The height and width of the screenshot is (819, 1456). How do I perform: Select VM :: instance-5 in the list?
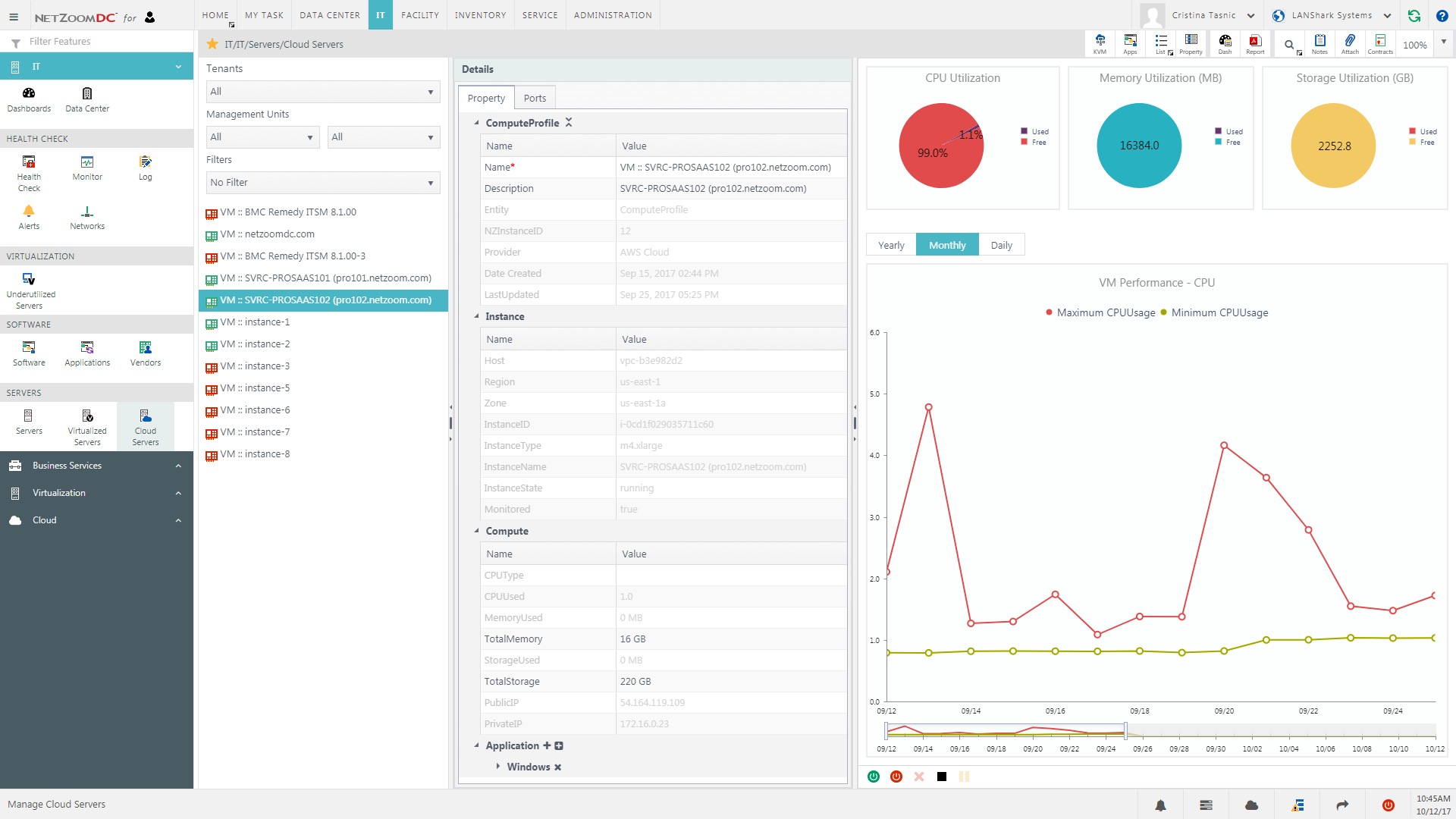[x=323, y=388]
